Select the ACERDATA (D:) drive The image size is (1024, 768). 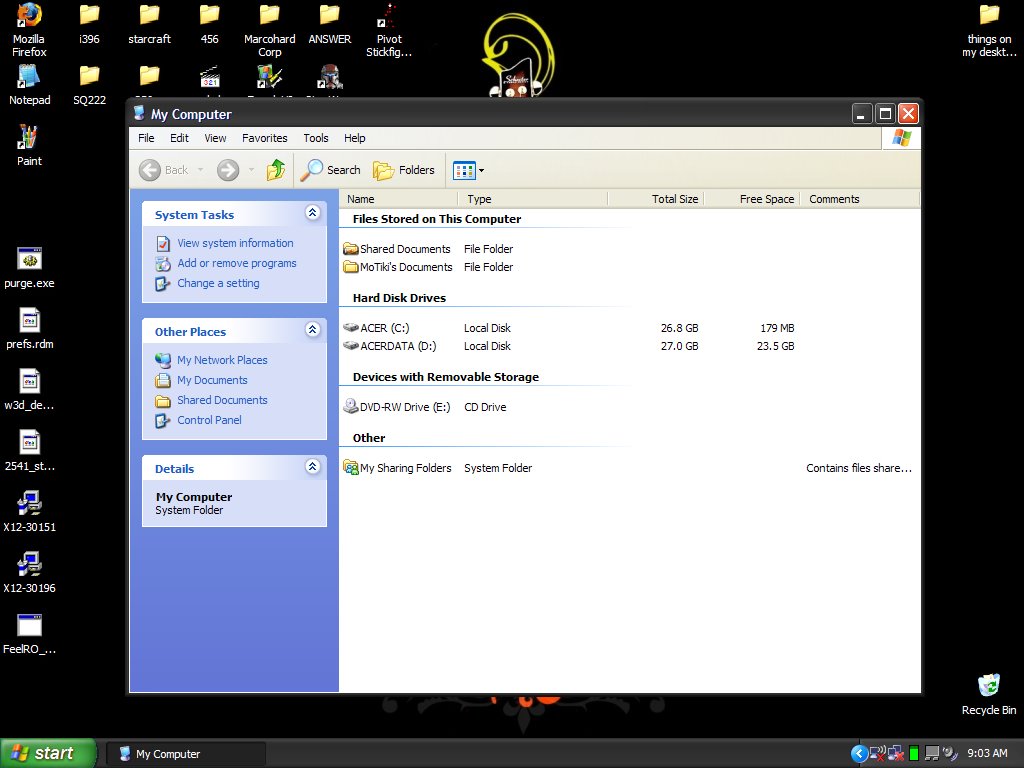(390, 346)
